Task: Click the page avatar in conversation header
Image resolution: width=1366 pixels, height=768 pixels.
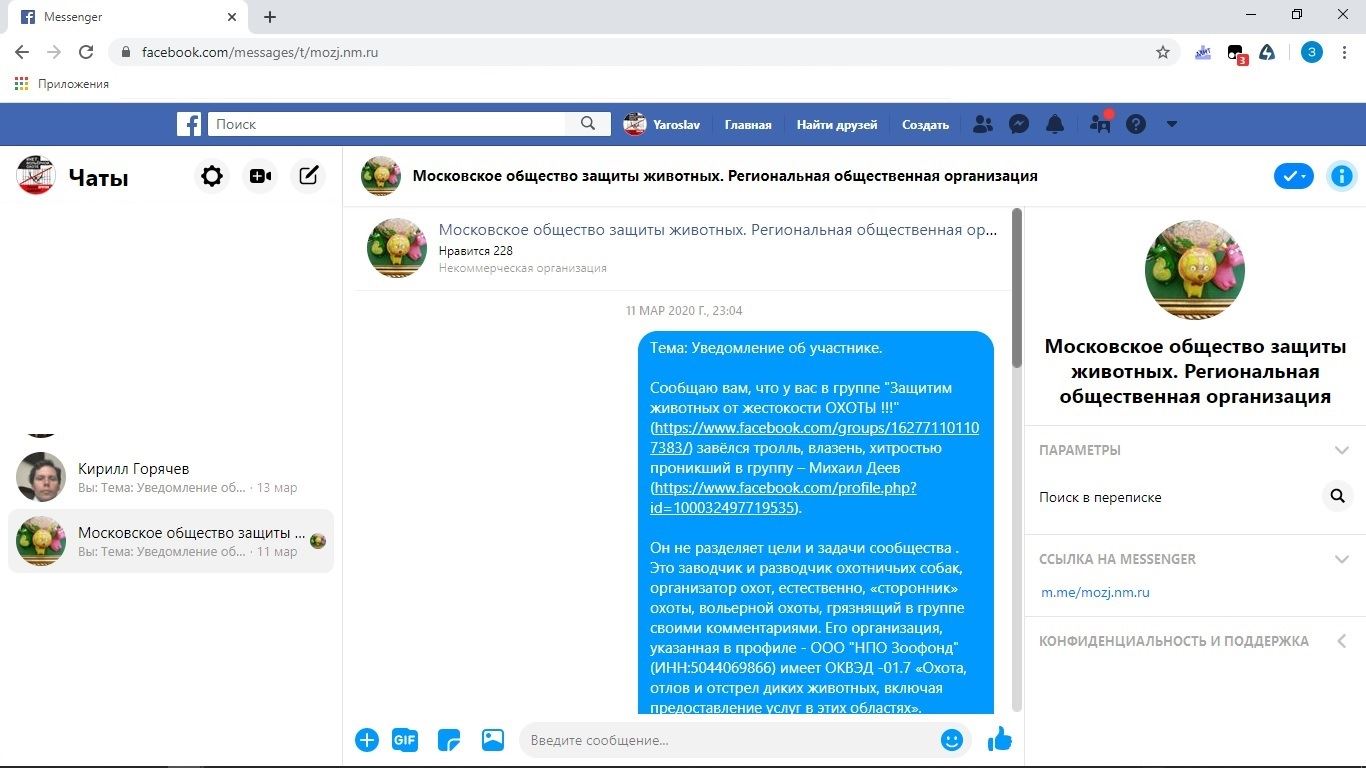Action: click(x=381, y=176)
